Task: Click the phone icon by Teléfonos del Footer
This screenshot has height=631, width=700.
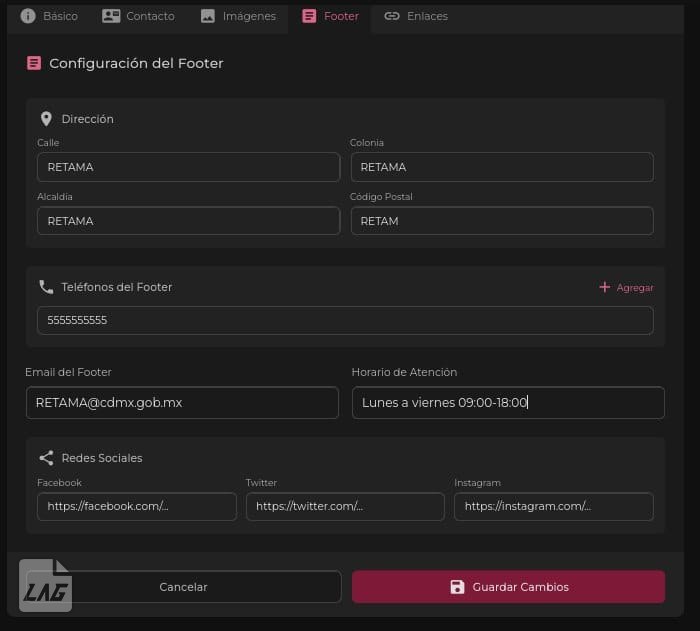Action: coord(46,287)
